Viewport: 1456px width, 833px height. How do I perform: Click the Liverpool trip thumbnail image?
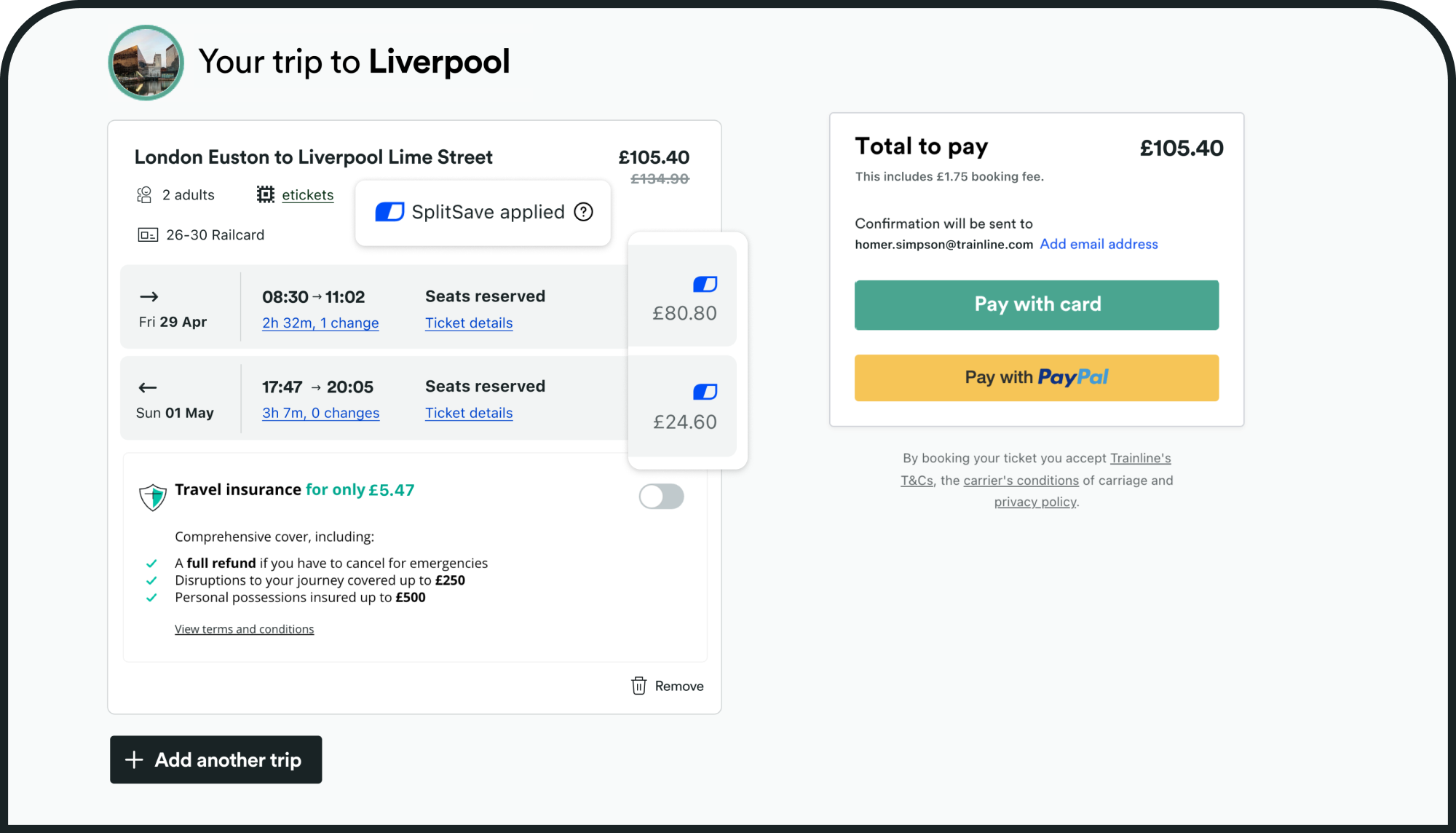tap(146, 63)
